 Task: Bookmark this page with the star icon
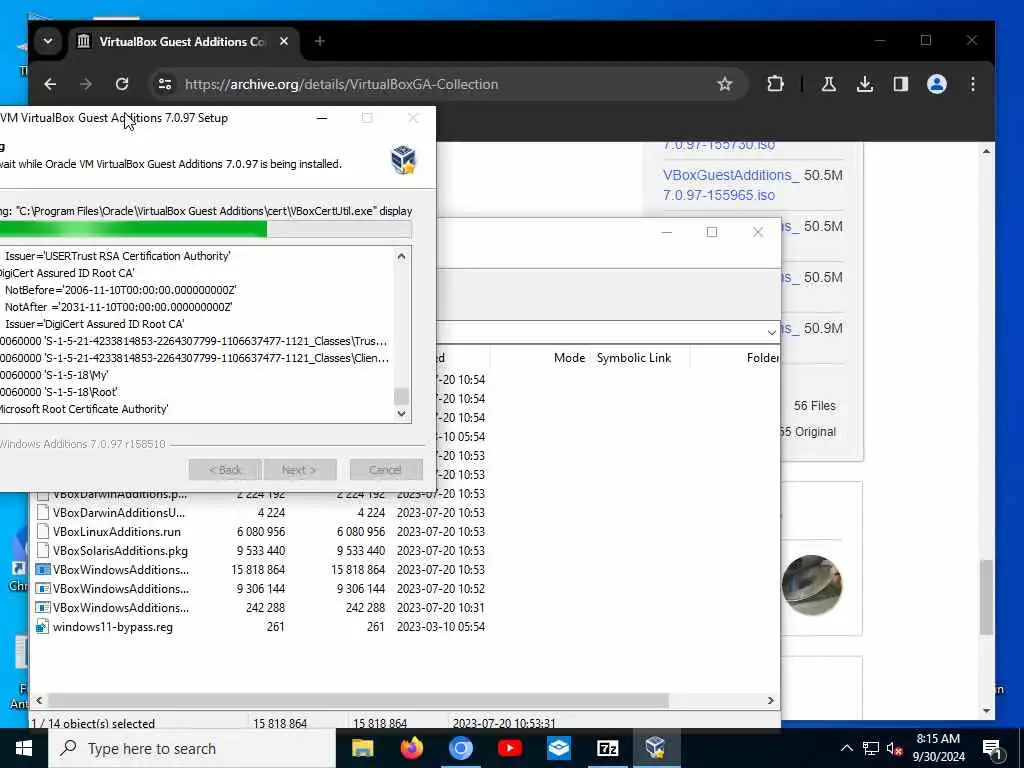(x=725, y=84)
